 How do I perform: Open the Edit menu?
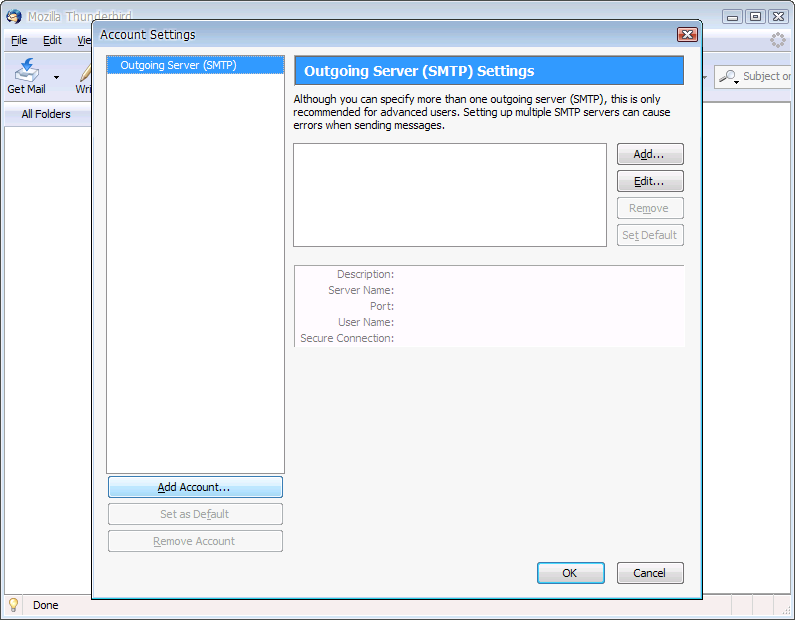click(x=52, y=41)
